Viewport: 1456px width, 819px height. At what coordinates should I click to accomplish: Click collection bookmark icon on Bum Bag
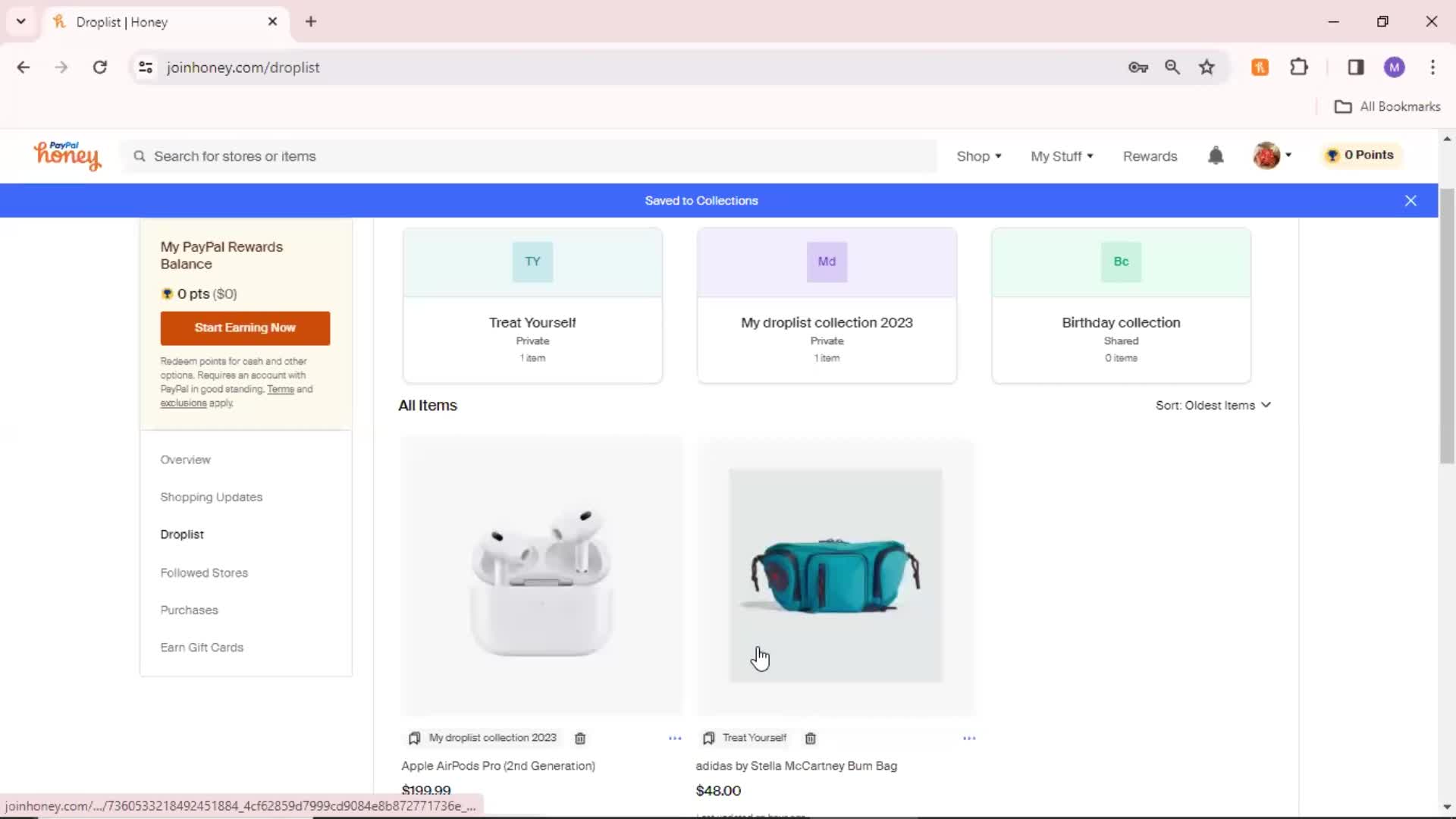tap(708, 739)
